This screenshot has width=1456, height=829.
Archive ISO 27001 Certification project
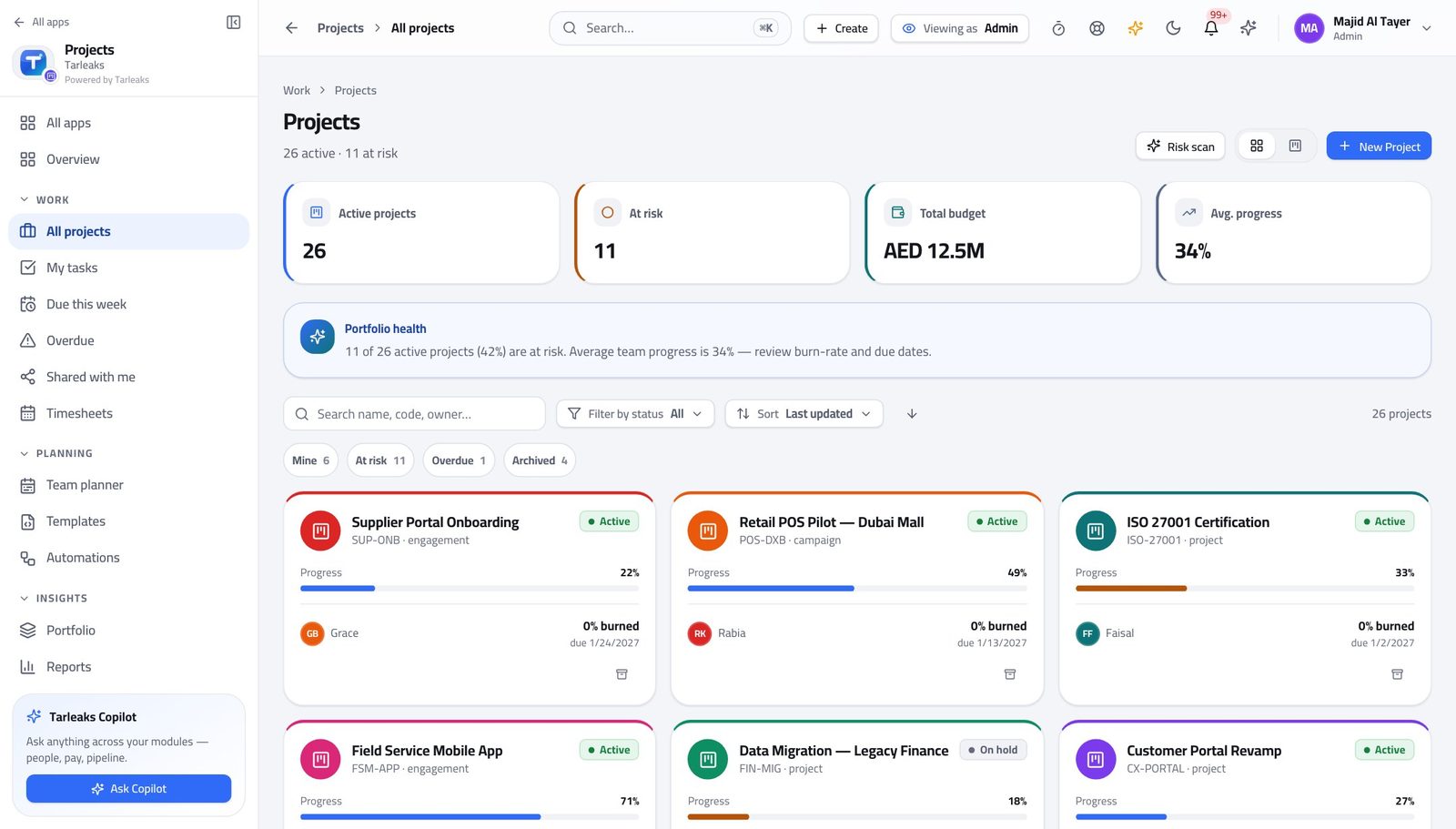(1397, 674)
